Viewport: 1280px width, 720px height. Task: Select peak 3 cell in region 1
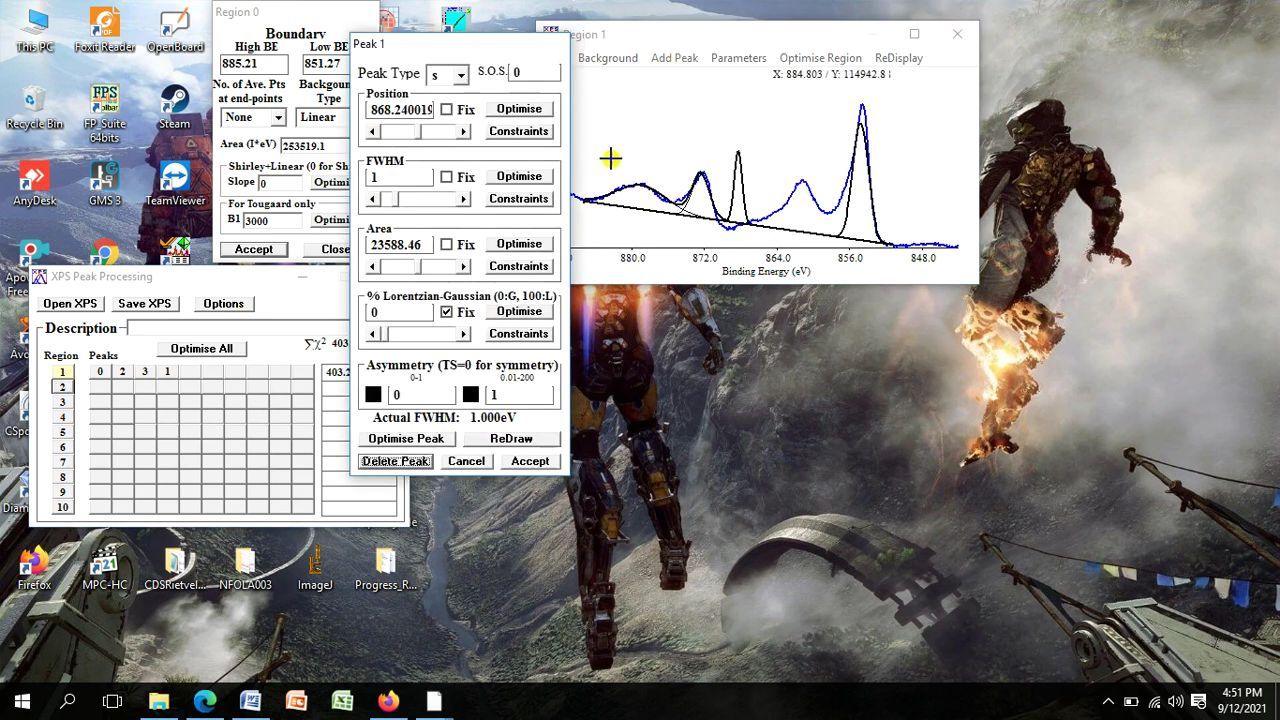[x=145, y=372]
